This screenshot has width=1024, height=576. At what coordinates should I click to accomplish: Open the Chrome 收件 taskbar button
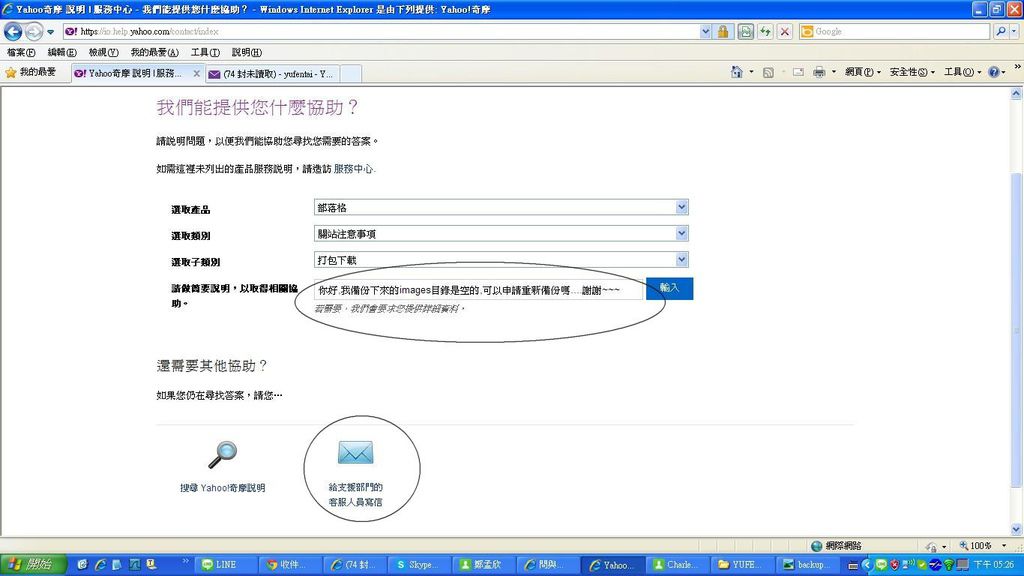289,565
